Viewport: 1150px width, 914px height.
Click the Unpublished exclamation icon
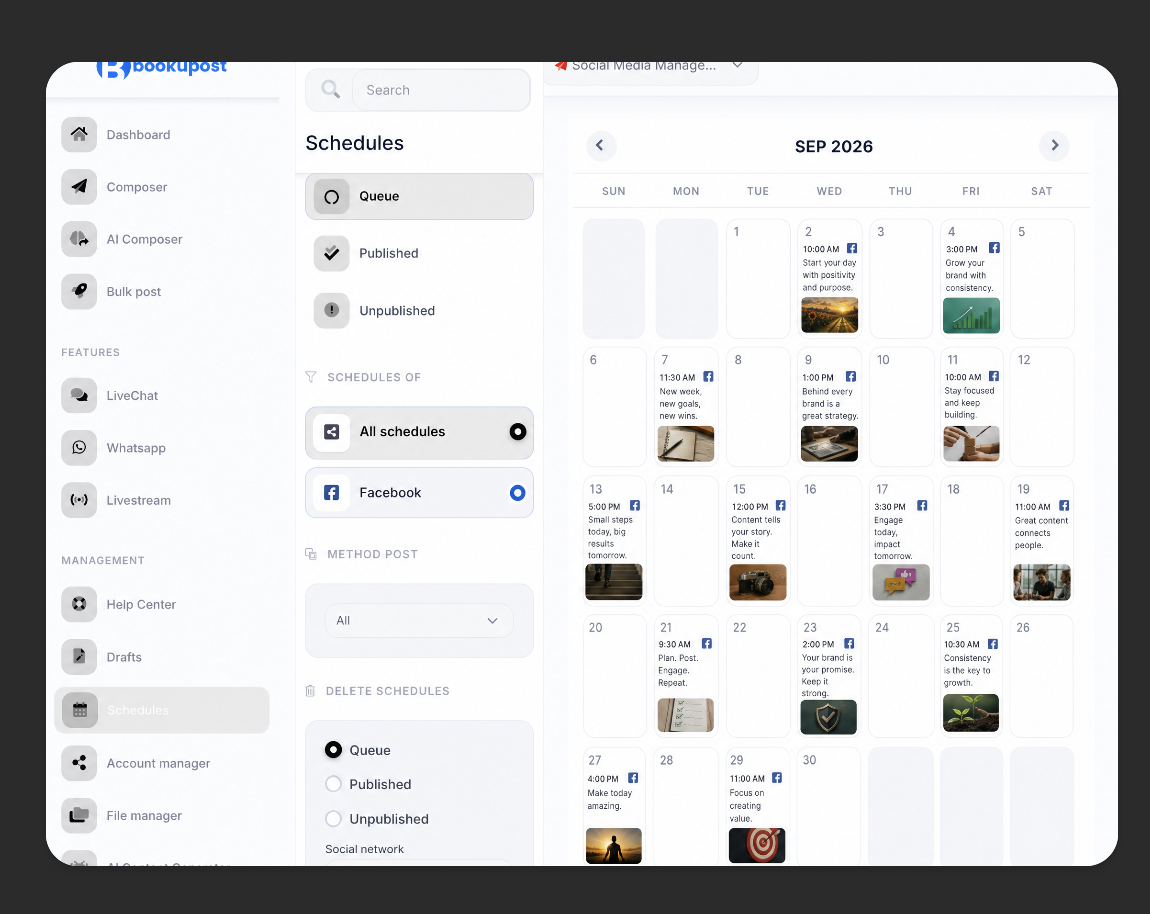(x=332, y=310)
